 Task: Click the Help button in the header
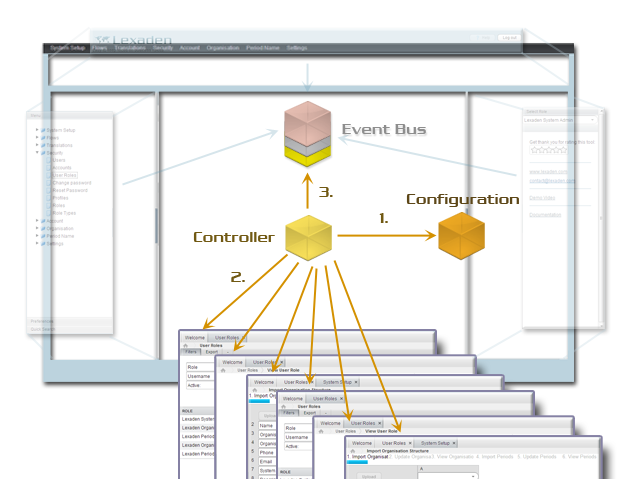click(x=484, y=38)
